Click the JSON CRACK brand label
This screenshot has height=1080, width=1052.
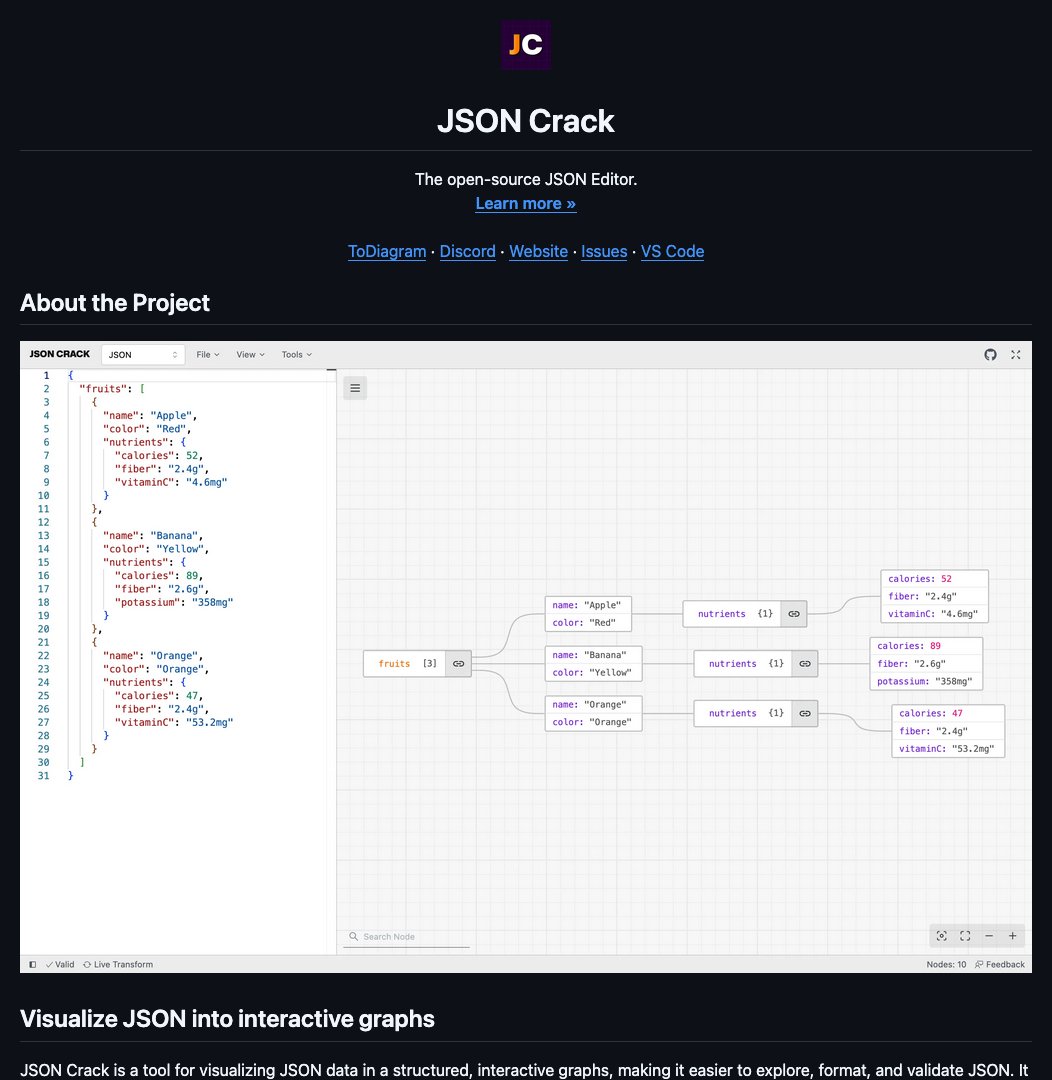tap(59, 354)
